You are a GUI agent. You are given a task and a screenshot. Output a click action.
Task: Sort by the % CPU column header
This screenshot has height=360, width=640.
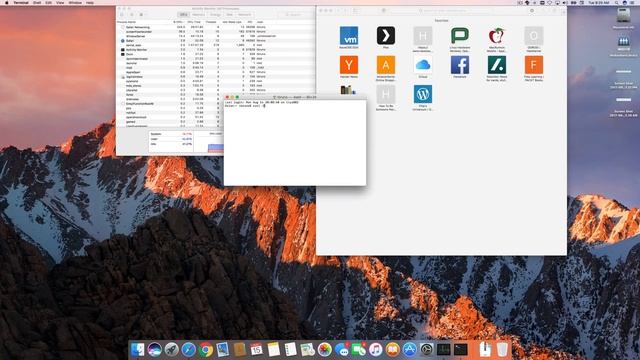(x=178, y=22)
